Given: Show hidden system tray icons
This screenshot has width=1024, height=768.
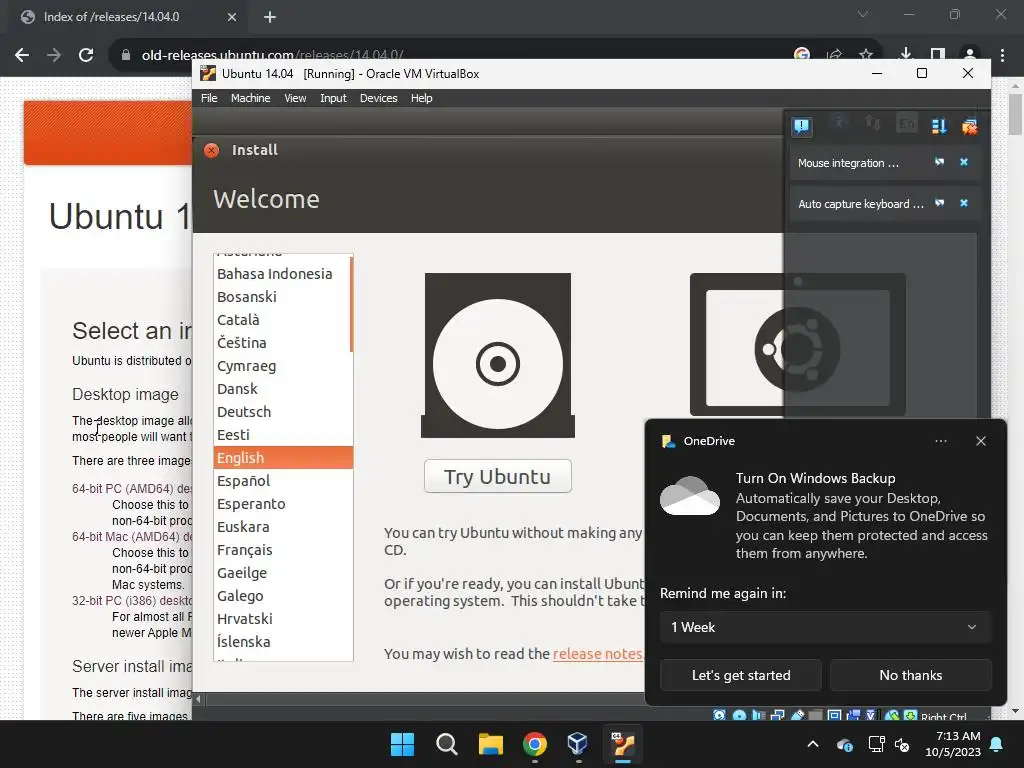Looking at the screenshot, I should tap(813, 744).
